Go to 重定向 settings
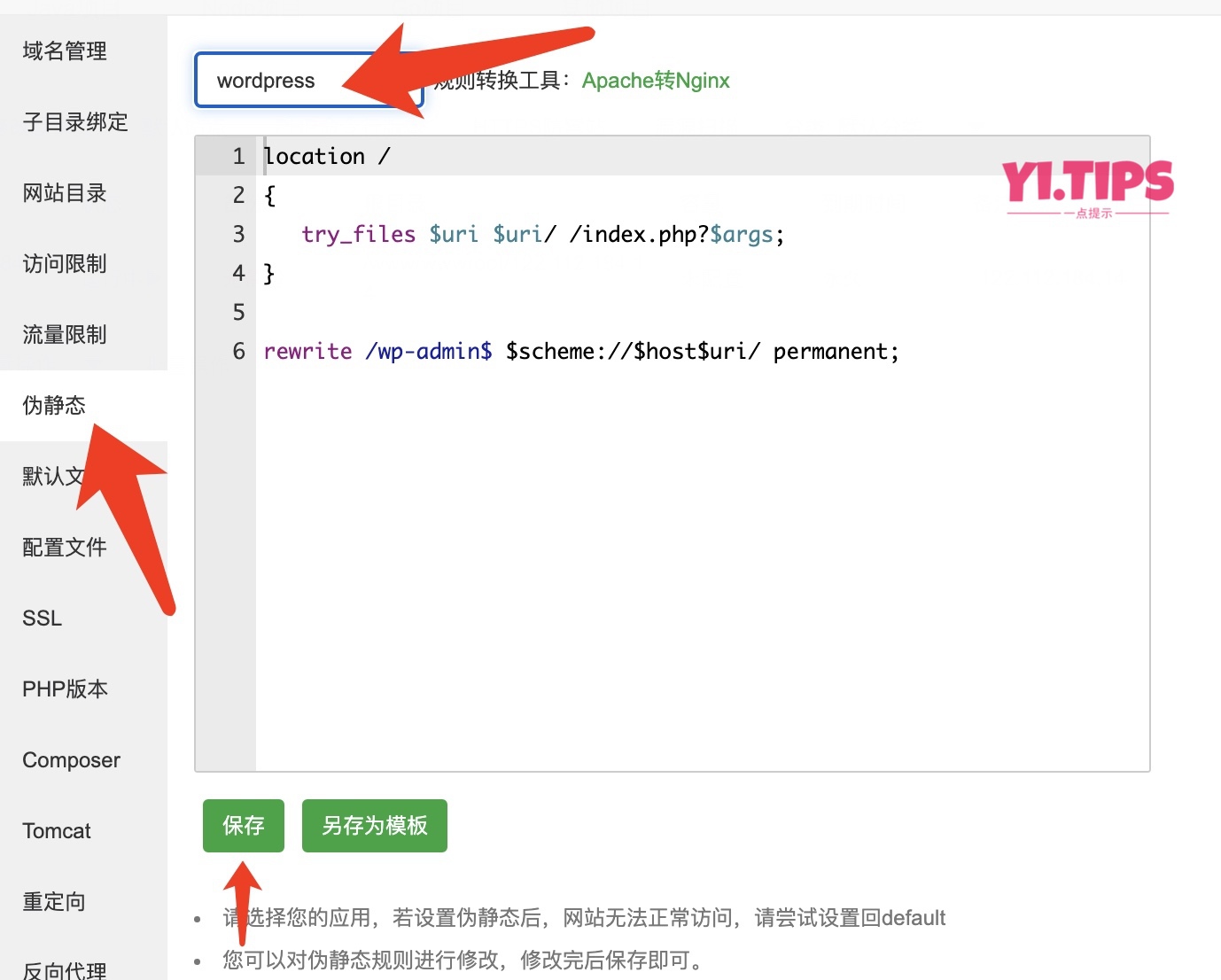1221x980 pixels. pos(53,901)
